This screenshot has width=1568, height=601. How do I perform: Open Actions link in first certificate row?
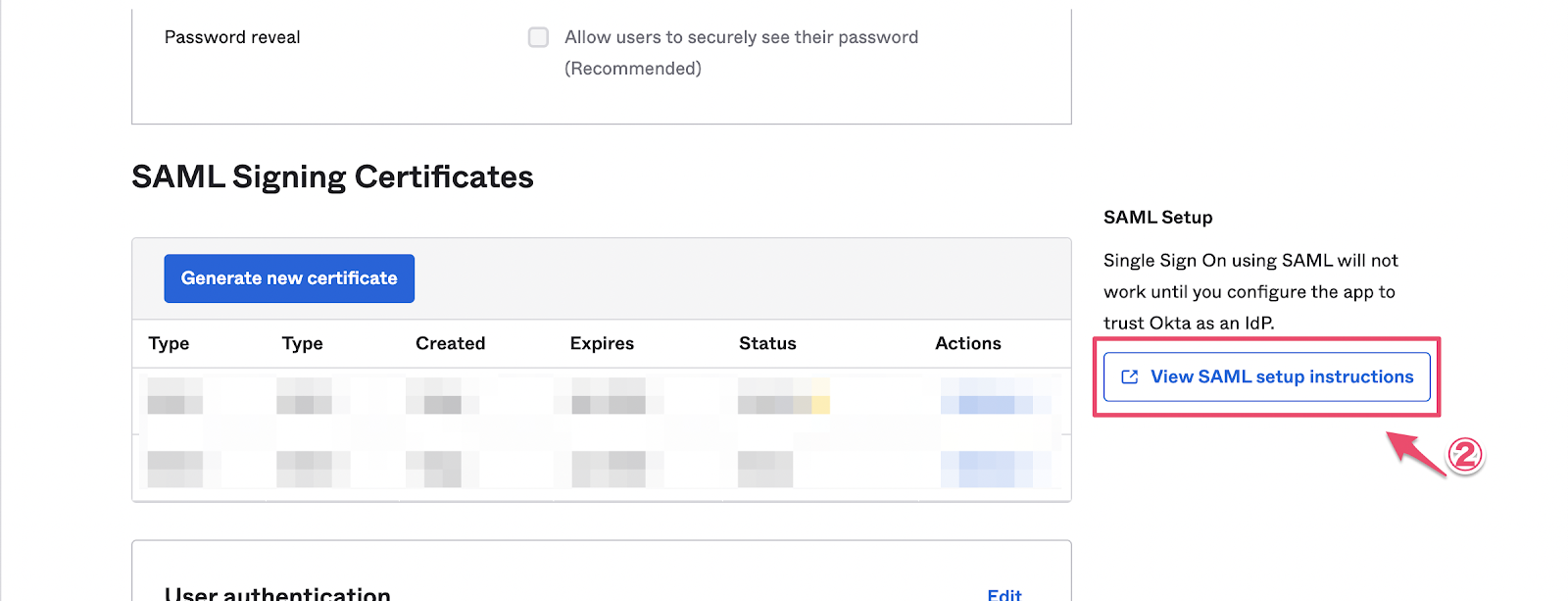[987, 404]
